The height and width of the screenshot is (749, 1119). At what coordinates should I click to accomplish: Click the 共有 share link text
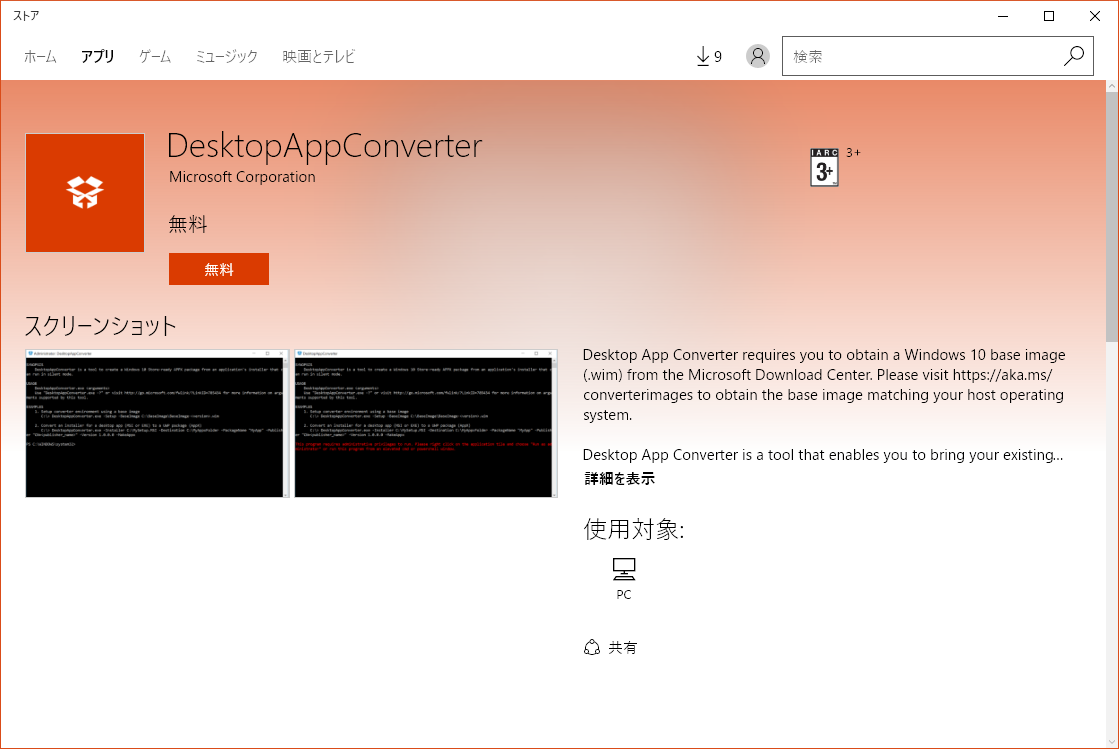pyautogui.click(x=622, y=648)
